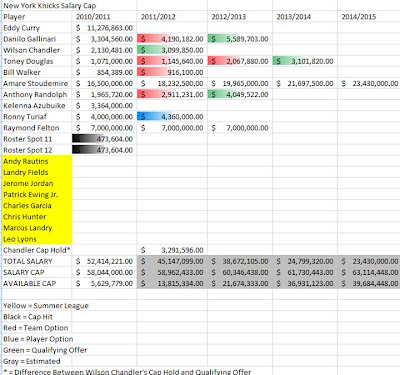The height and width of the screenshot is (375, 400).
Task: Select Toney Douglas's green 3,101,820.00 cell
Action: pos(305,61)
